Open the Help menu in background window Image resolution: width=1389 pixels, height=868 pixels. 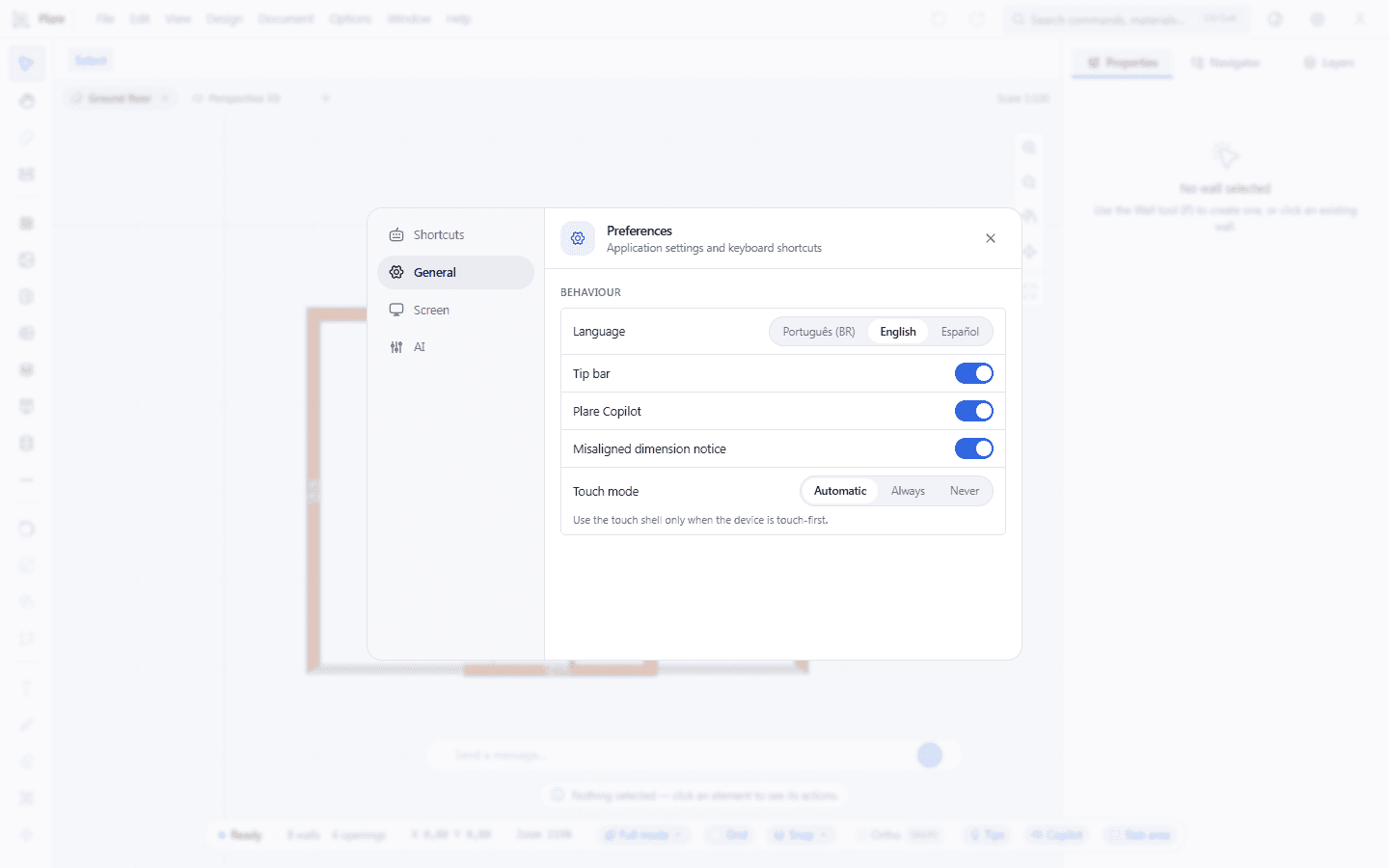459,19
